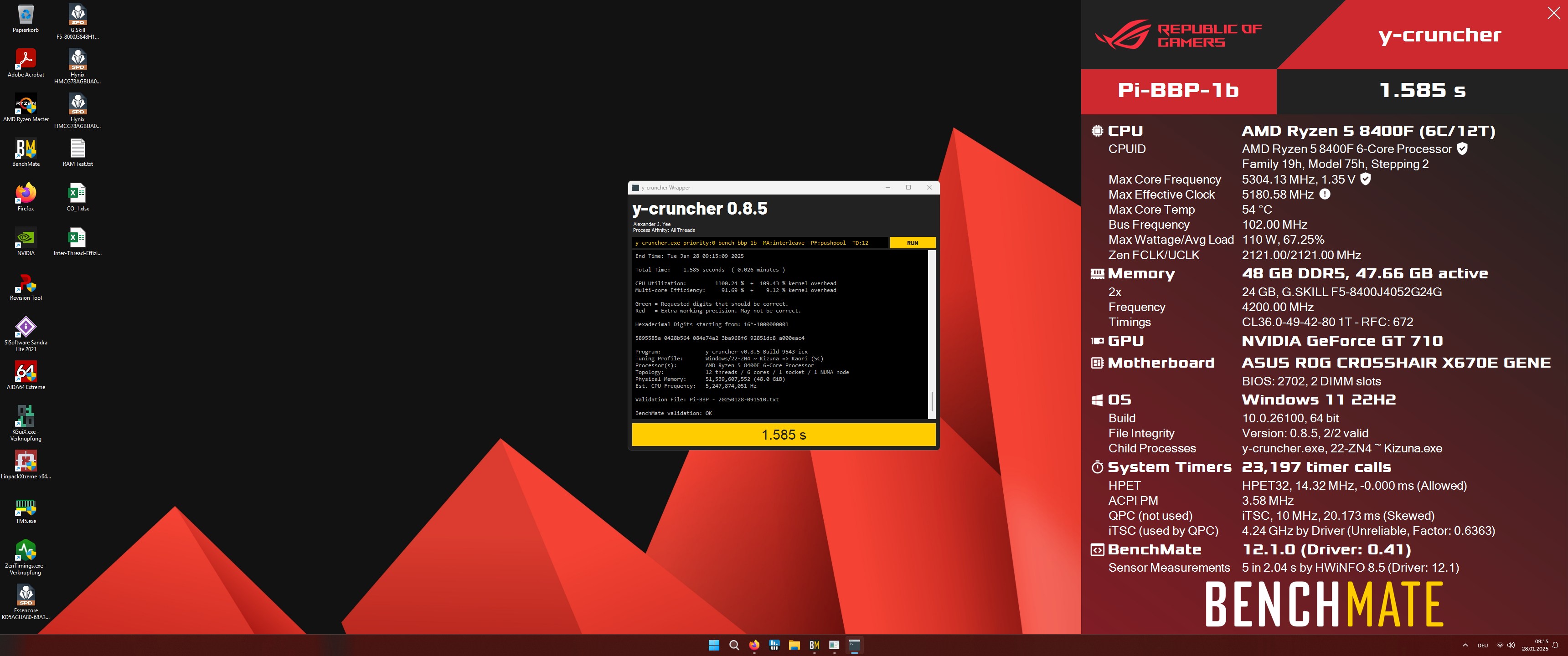Click the warning icon beside Max Effective Clock
The width and height of the screenshot is (1568, 656).
tap(1325, 194)
